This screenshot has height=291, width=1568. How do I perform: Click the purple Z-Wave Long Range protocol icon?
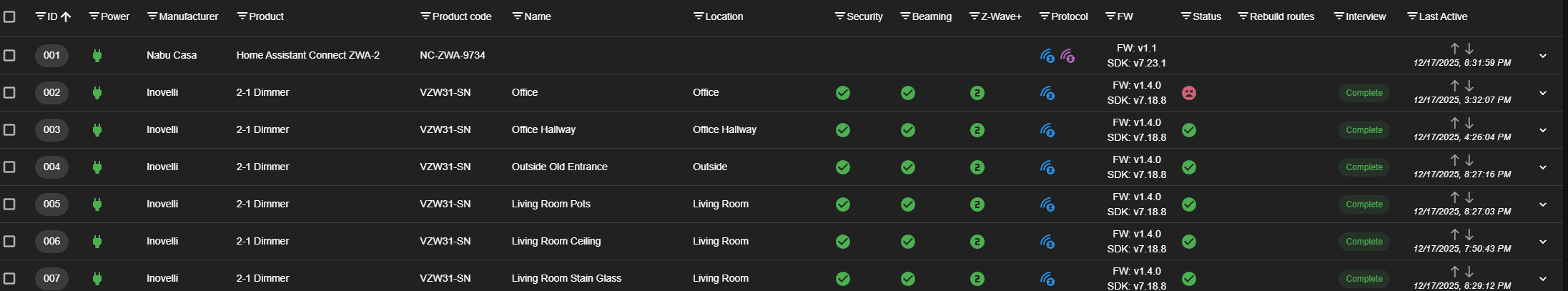[1067, 56]
